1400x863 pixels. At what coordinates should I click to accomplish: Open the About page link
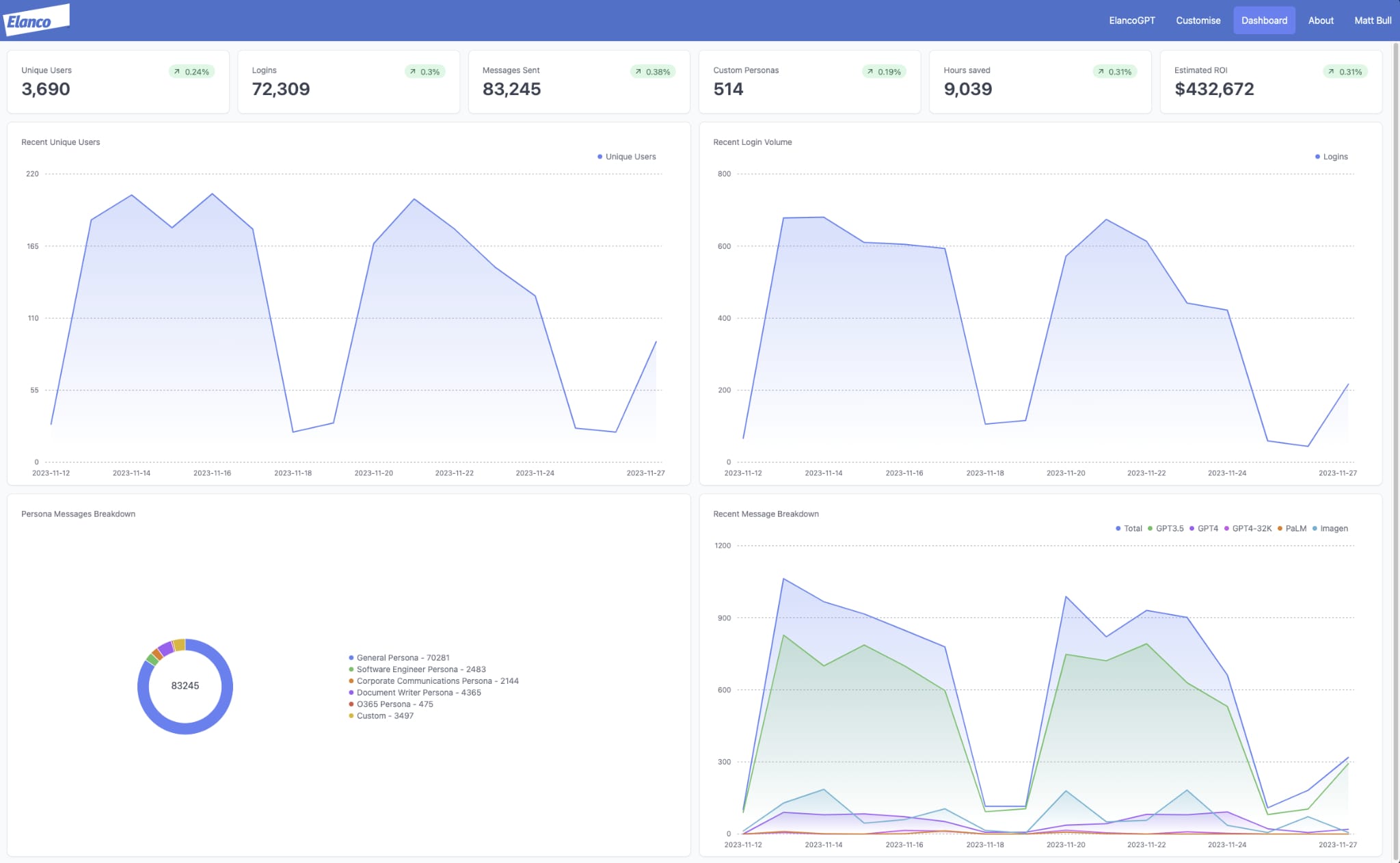(x=1321, y=21)
